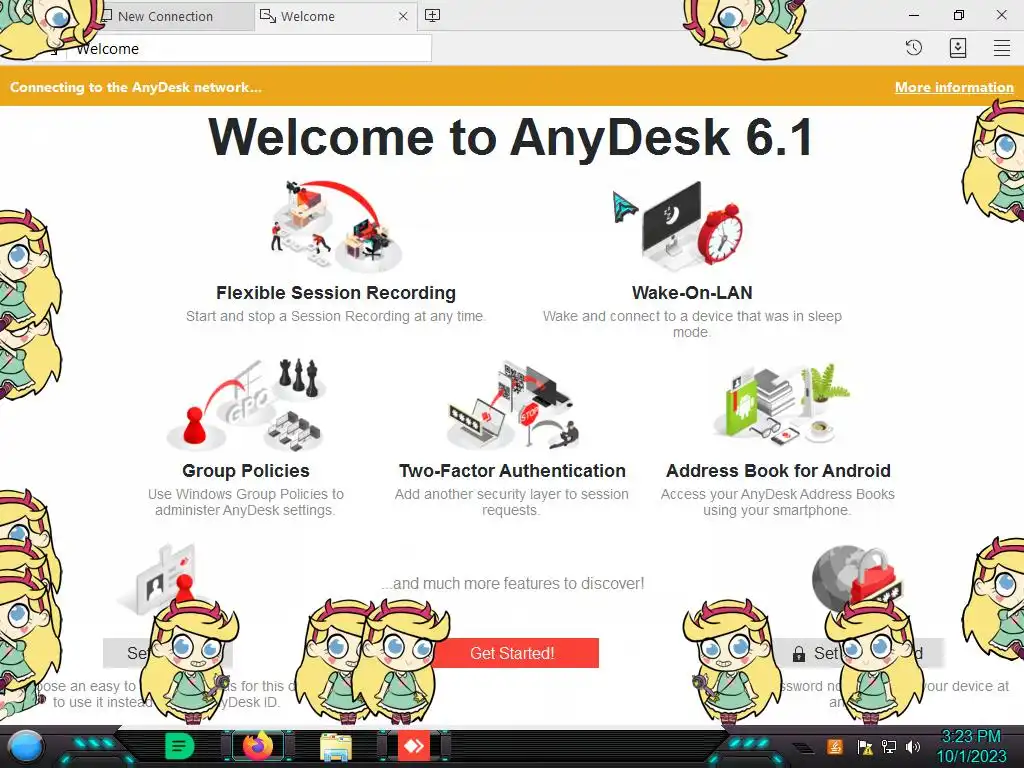Viewport: 1024px width, 768px height.
Task: Click the Welcome to AnyDesk 6.1 title
Action: [x=511, y=137]
